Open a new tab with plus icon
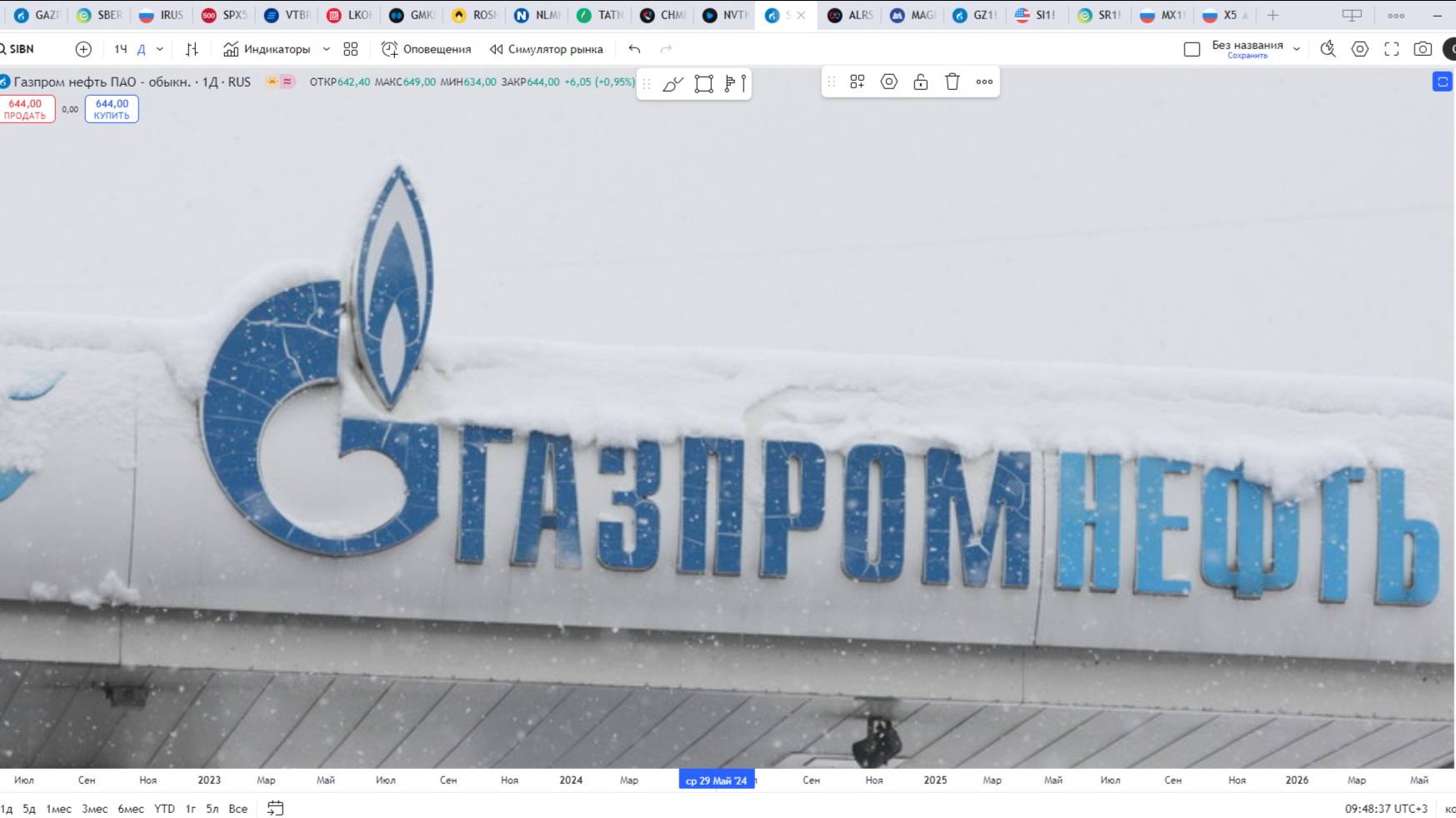The height and width of the screenshot is (818, 1456). [x=1273, y=15]
